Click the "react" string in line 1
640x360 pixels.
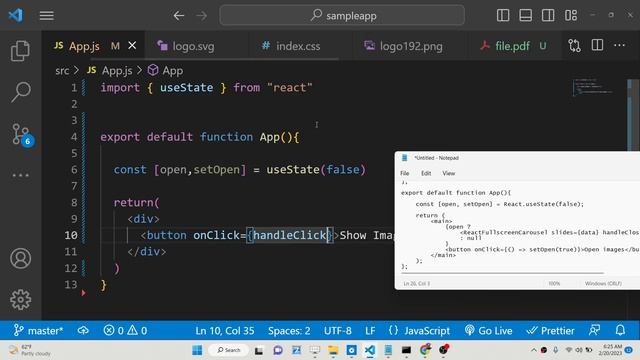point(290,87)
